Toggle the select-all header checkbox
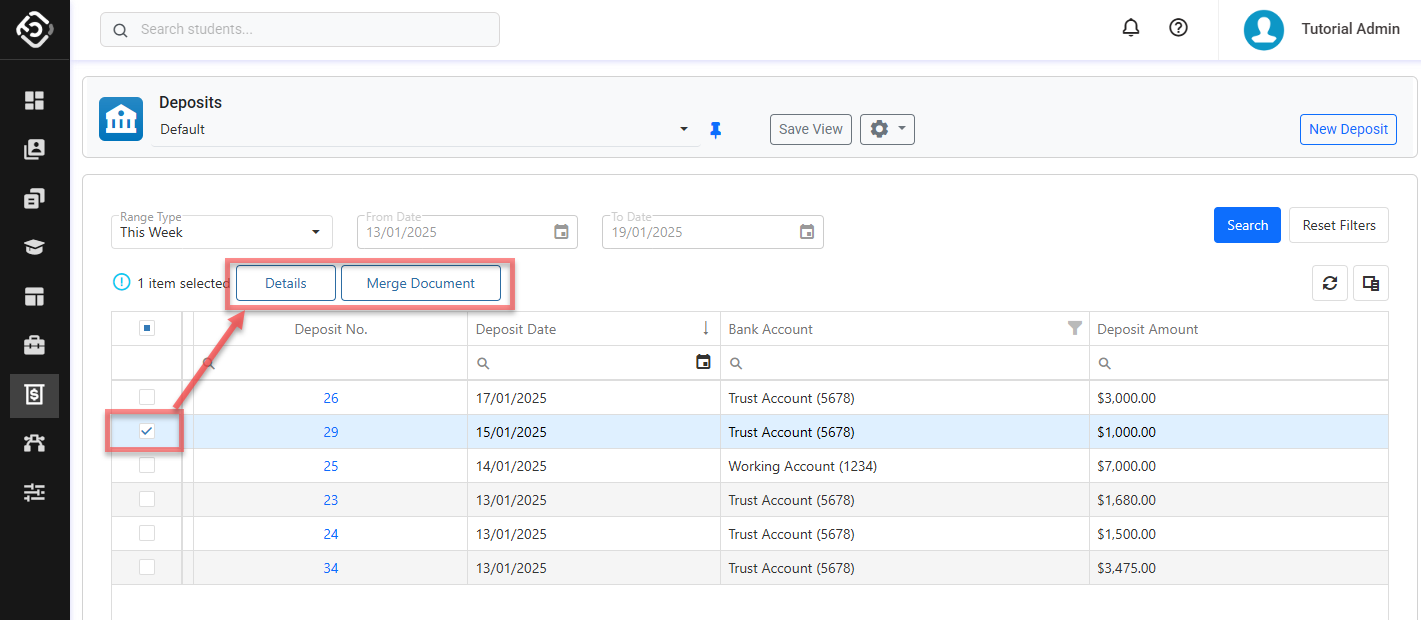This screenshot has width=1421, height=620. [147, 328]
